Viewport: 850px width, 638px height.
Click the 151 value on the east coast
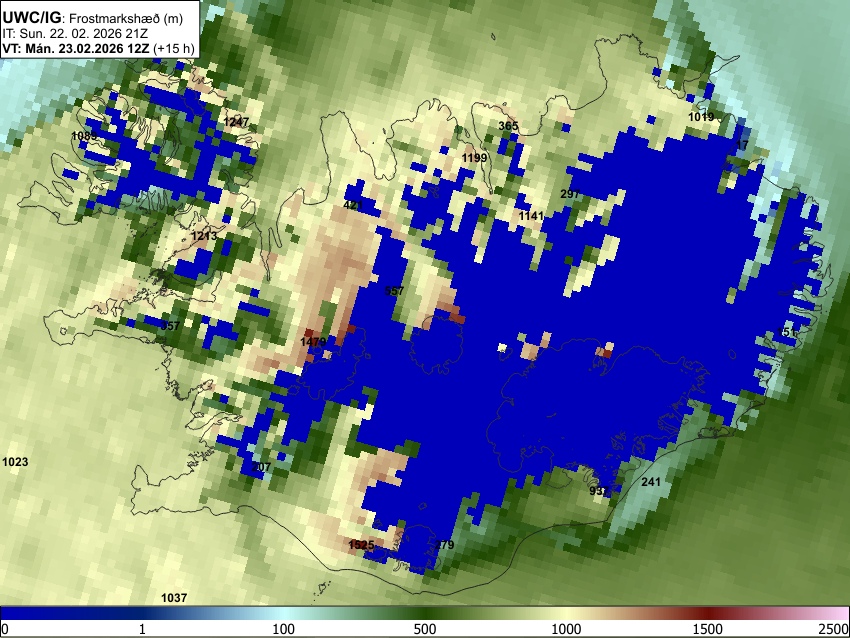pyautogui.click(x=787, y=332)
